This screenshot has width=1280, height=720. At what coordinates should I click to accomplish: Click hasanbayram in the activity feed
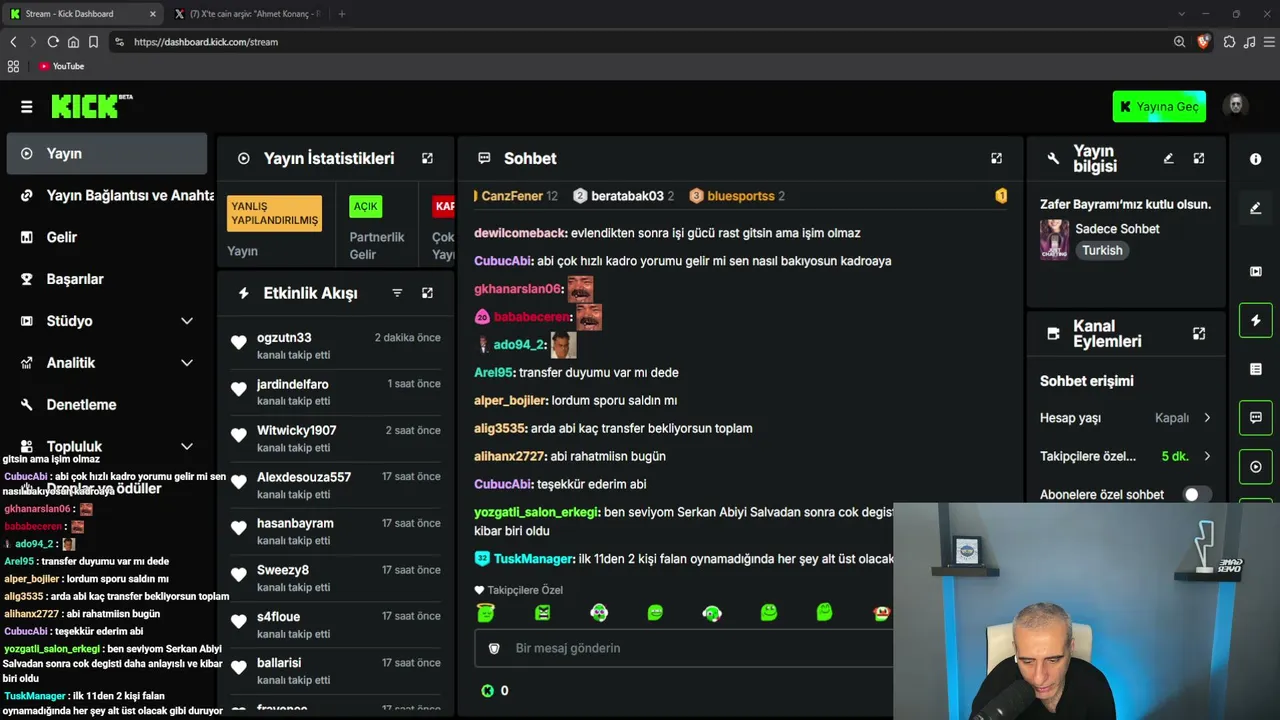pyautogui.click(x=295, y=524)
